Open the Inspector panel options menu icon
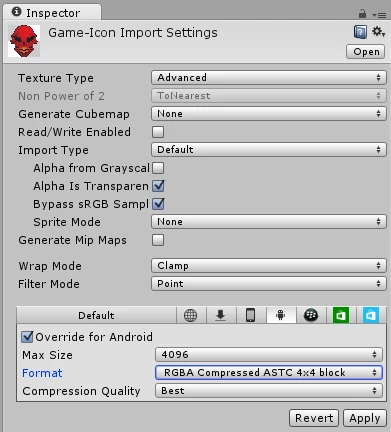The height and width of the screenshot is (432, 391). click(379, 15)
